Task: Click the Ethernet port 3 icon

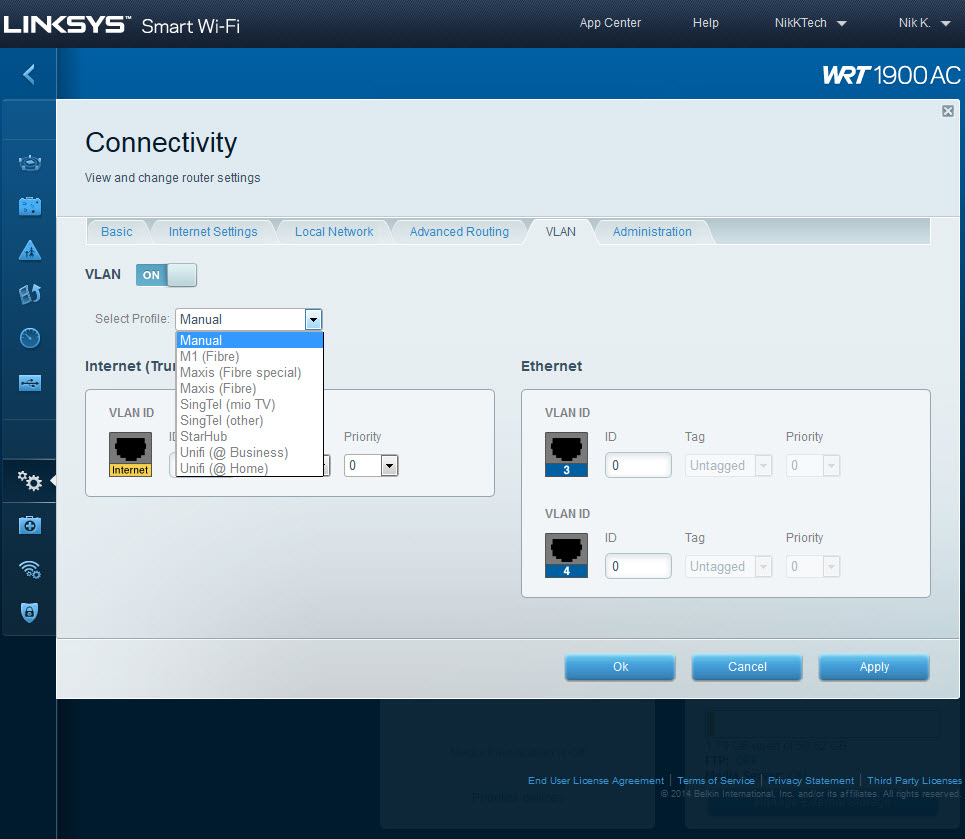Action: 566,454
